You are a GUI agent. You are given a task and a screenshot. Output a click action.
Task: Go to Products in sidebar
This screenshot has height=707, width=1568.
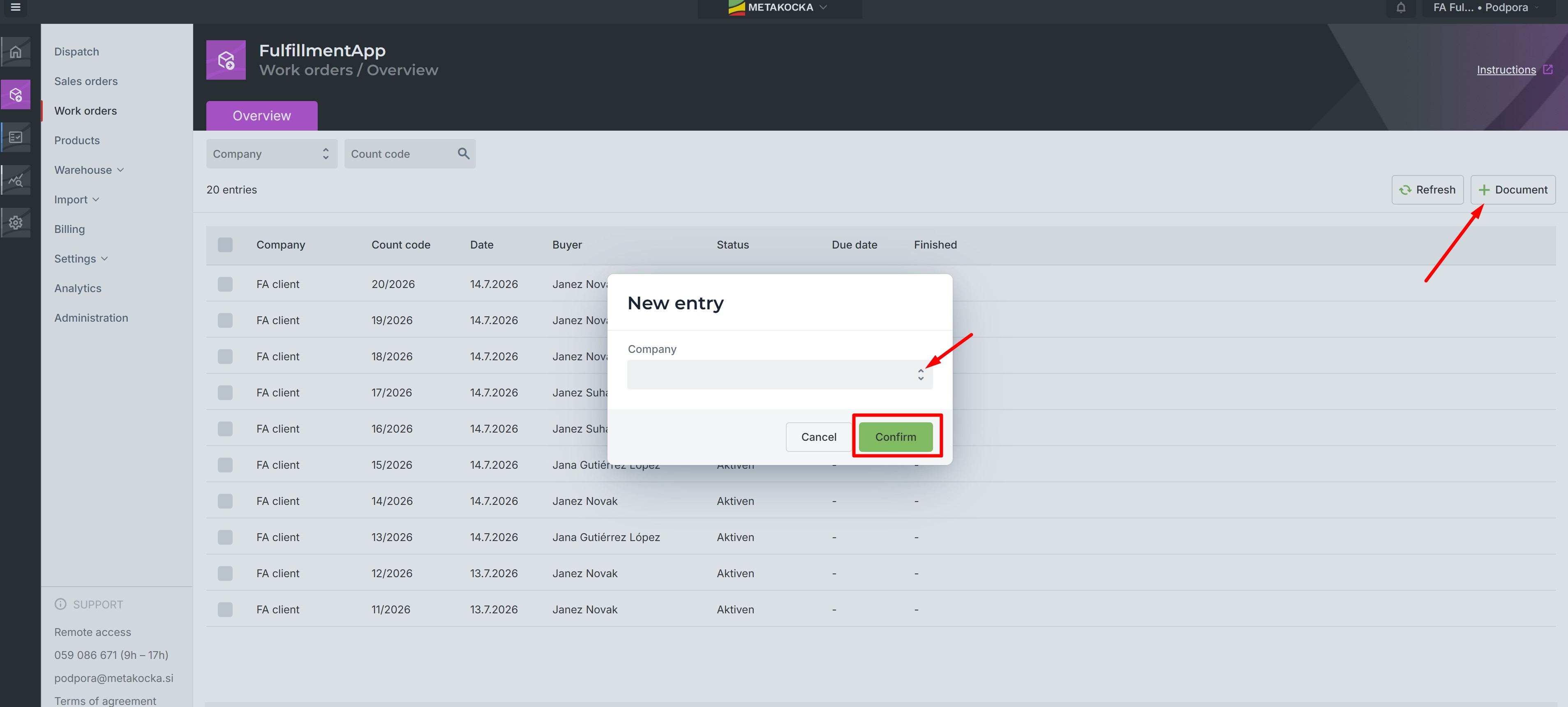click(x=77, y=140)
